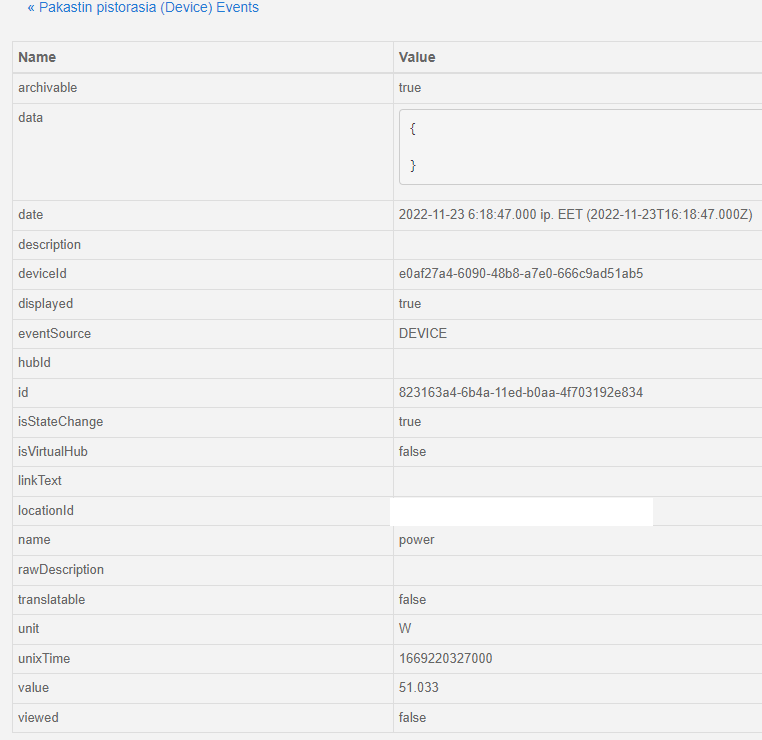Click the displayed value true
762x740 pixels.
tap(410, 304)
